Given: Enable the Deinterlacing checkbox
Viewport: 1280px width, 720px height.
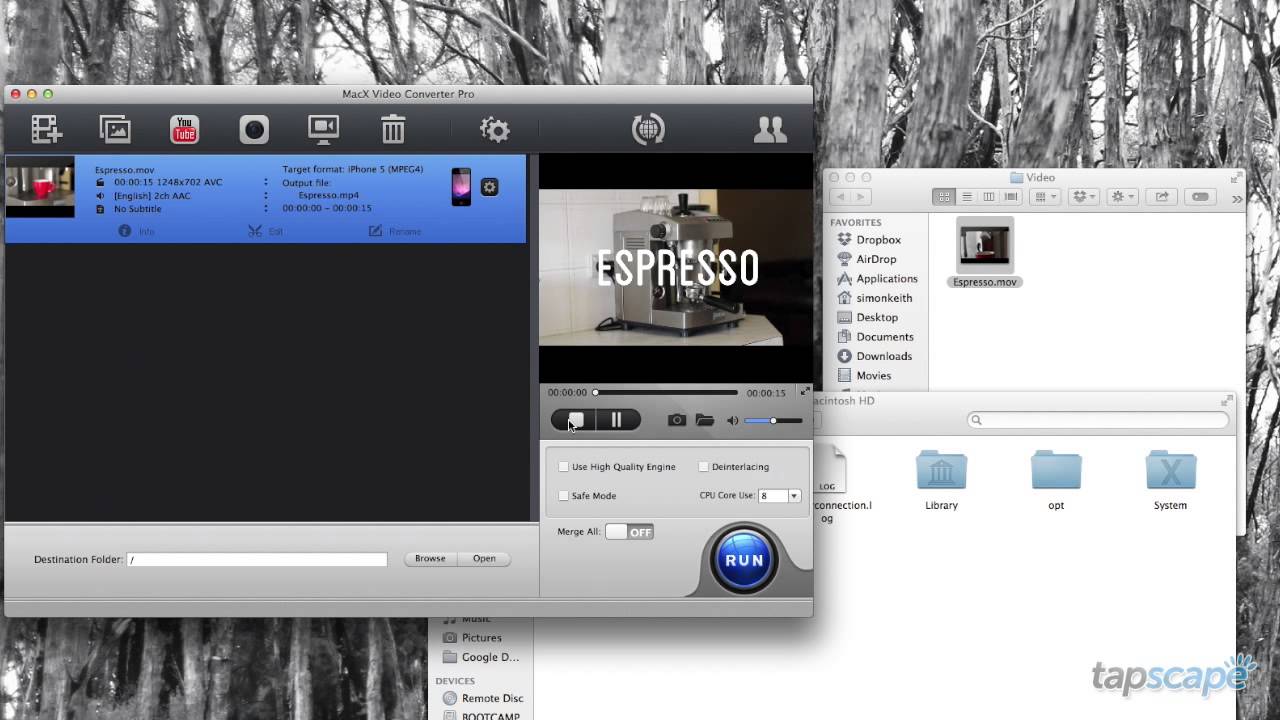Looking at the screenshot, I should point(704,467).
